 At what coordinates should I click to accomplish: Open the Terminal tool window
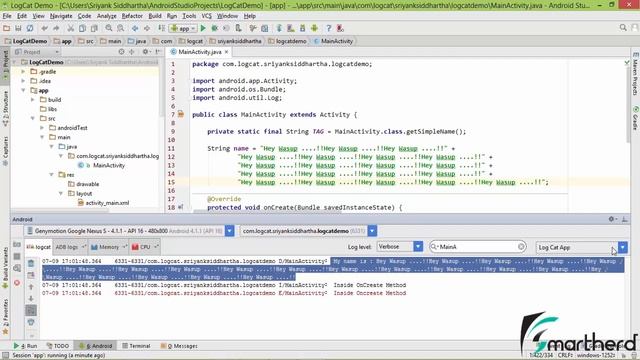tap(136, 346)
